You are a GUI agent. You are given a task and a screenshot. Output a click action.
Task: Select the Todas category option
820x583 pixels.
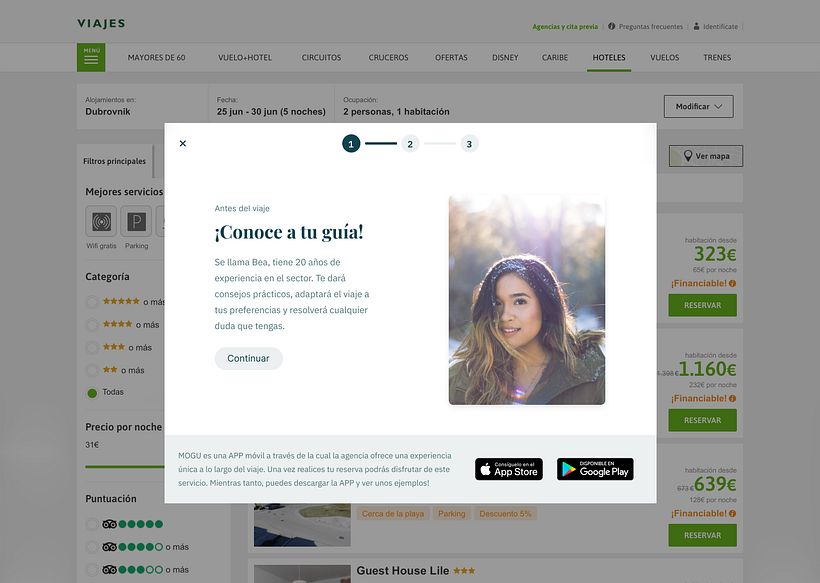coord(92,393)
